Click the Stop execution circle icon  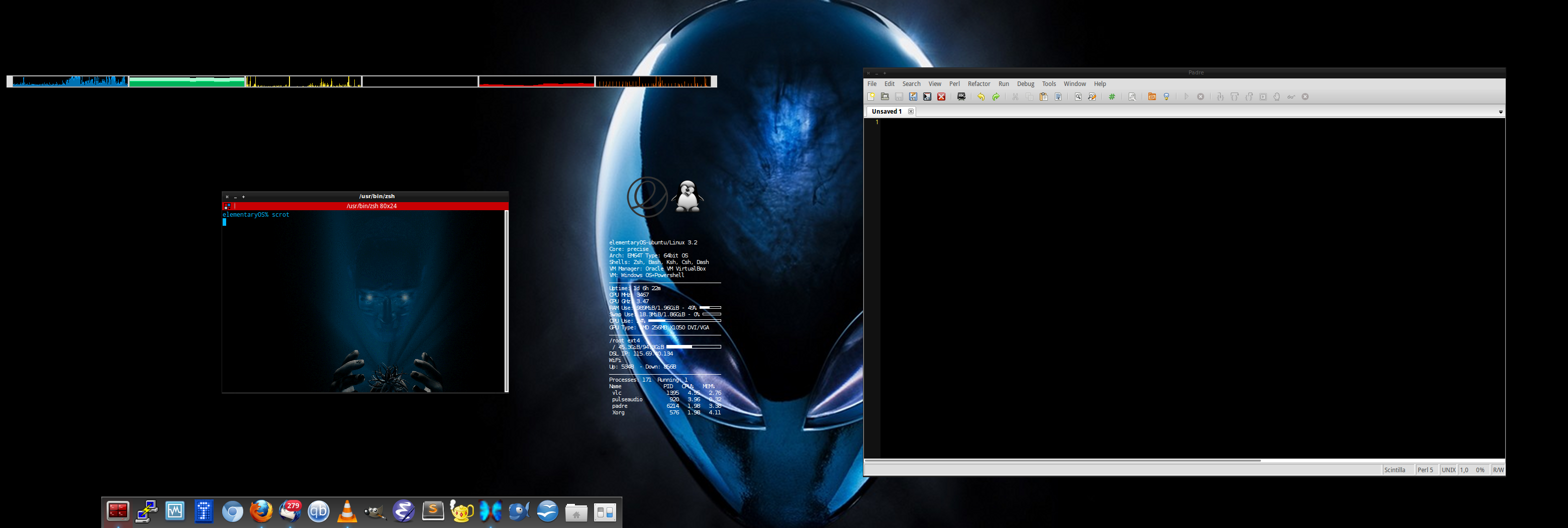(1201, 97)
